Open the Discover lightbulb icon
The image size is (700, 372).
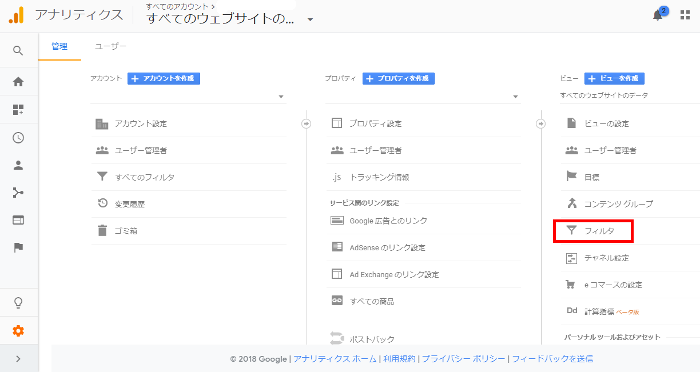tap(18, 303)
